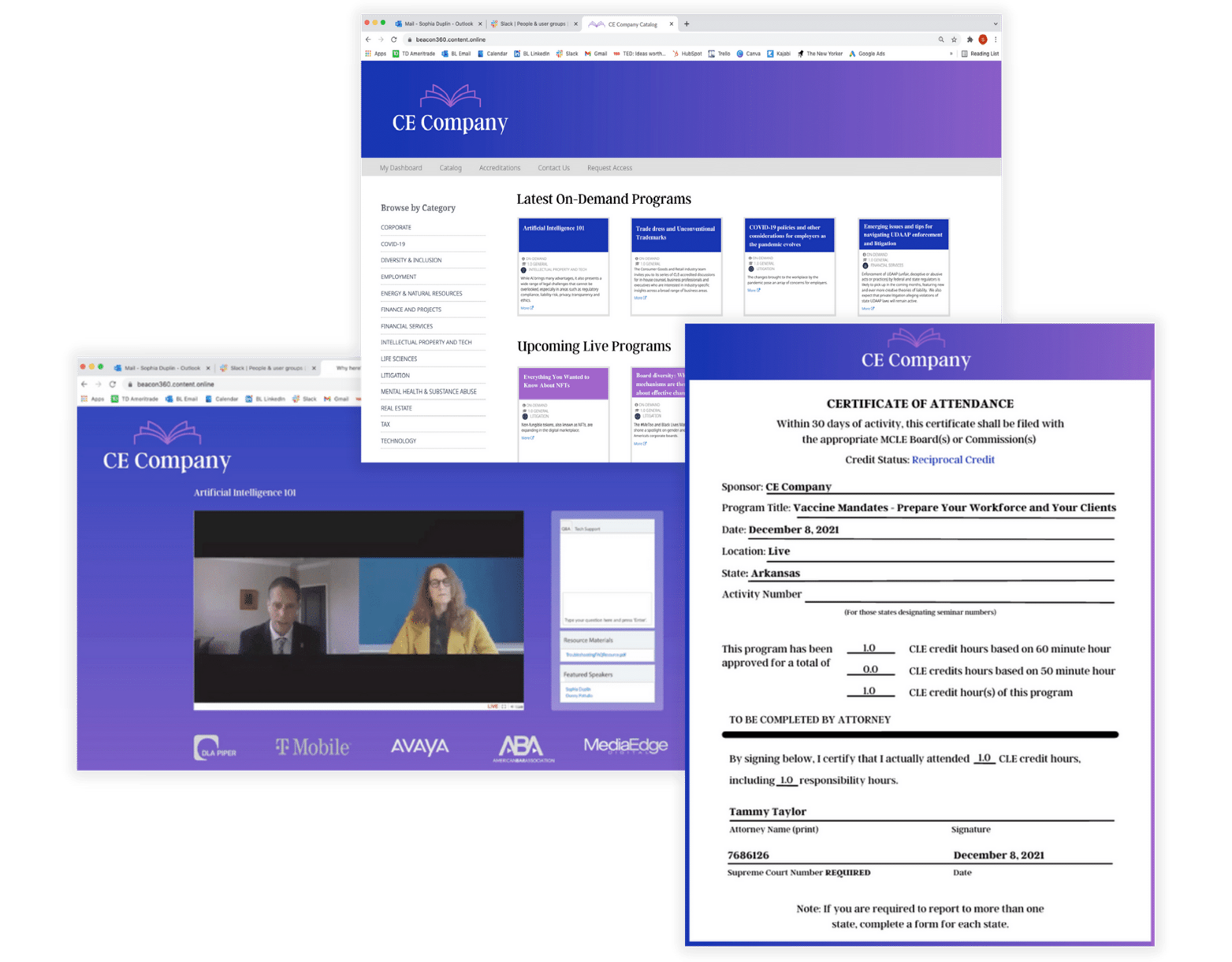Image resolution: width=1232 pixels, height=962 pixels.
Task: Toggle the bookmark star in the address bar
Action: coord(954,39)
